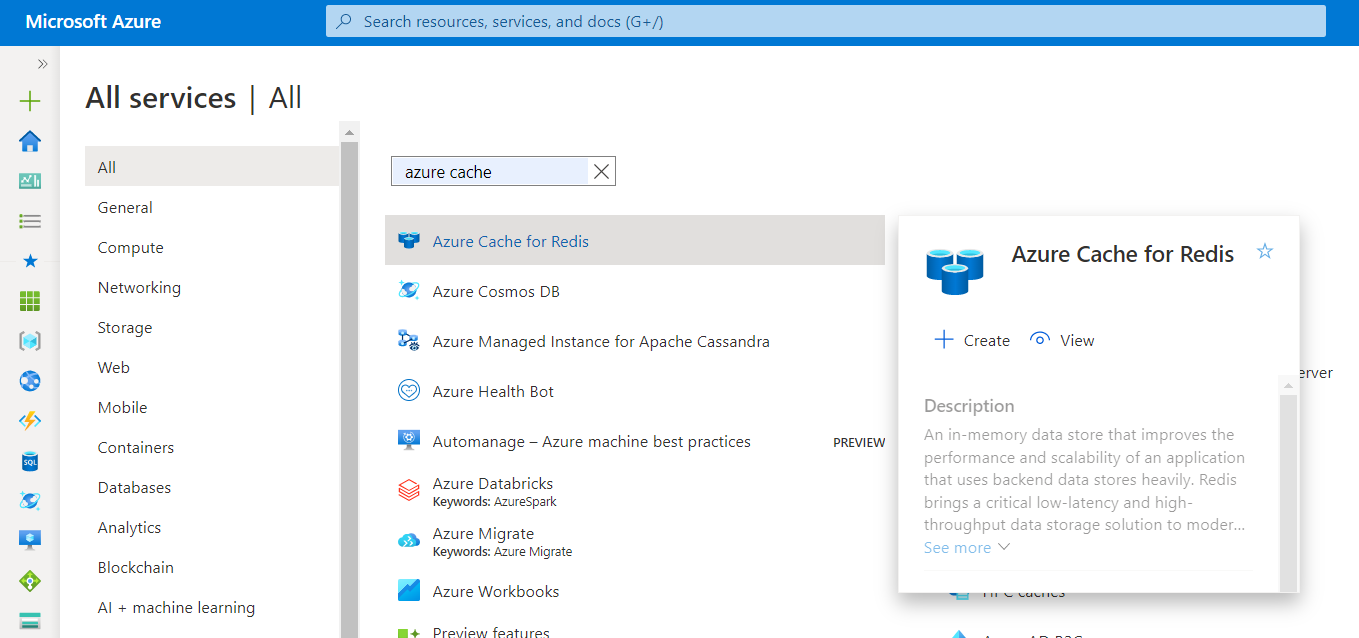The width and height of the screenshot is (1359, 638).
Task: Focus the top search resources box
Action: coord(825,21)
